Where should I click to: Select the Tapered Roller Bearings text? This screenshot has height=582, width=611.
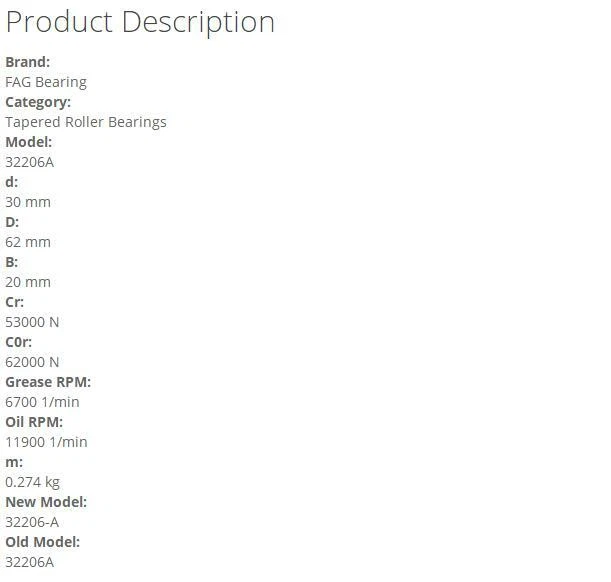click(x=86, y=122)
